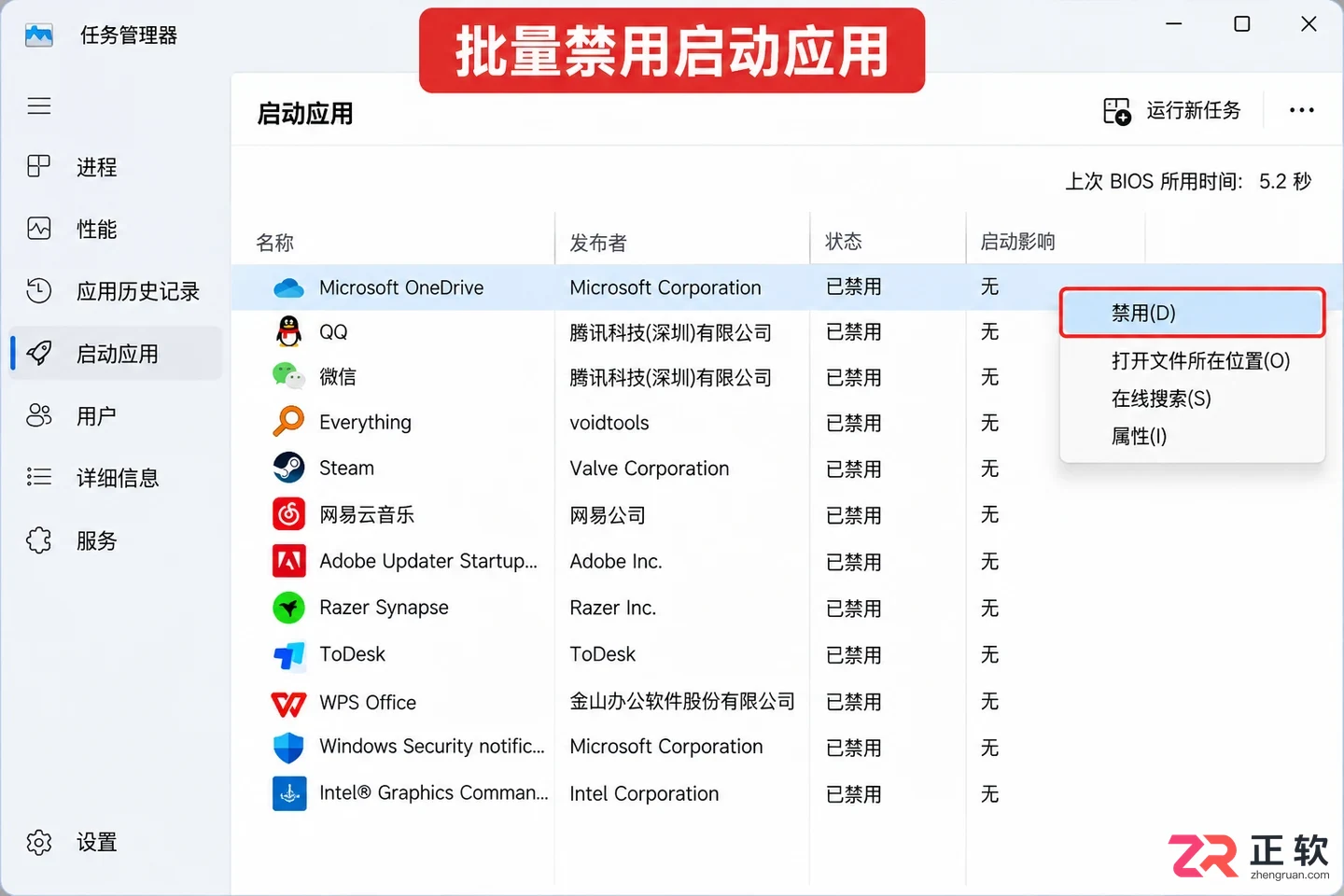Click the WPS Office icon
This screenshot has height=896, width=1344.
pyautogui.click(x=288, y=703)
